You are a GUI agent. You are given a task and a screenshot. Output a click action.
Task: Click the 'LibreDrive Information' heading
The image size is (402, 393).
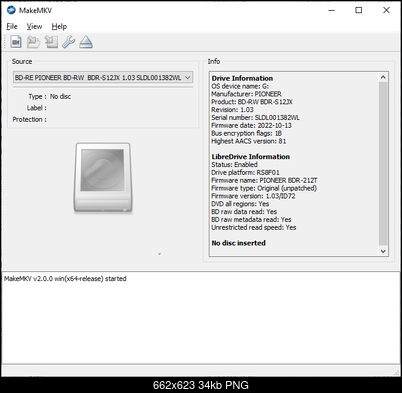point(251,157)
